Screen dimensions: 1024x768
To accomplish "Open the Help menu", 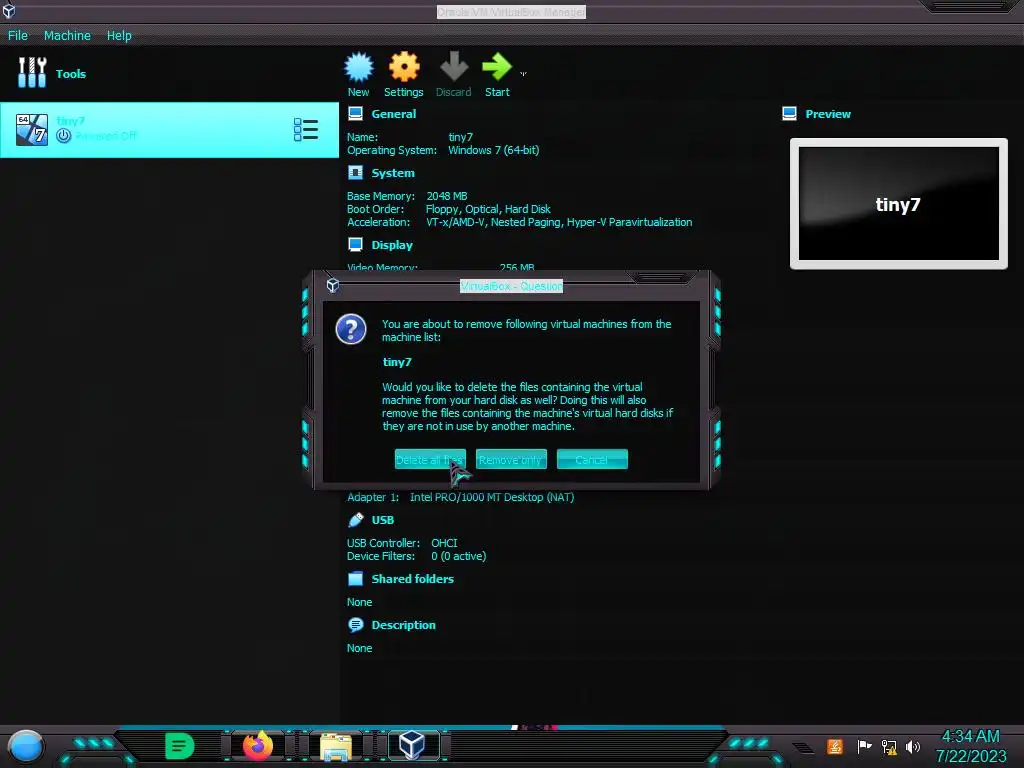I will click(119, 35).
